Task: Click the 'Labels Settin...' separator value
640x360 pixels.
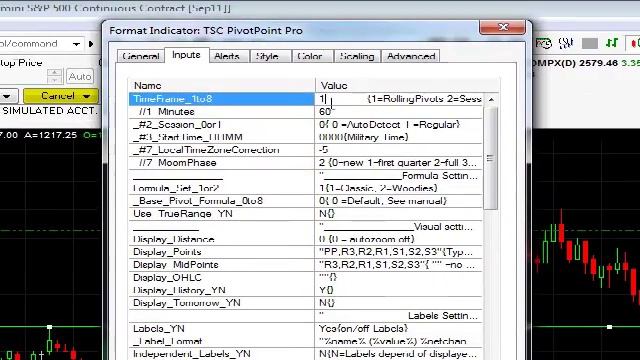Action: click(x=398, y=316)
